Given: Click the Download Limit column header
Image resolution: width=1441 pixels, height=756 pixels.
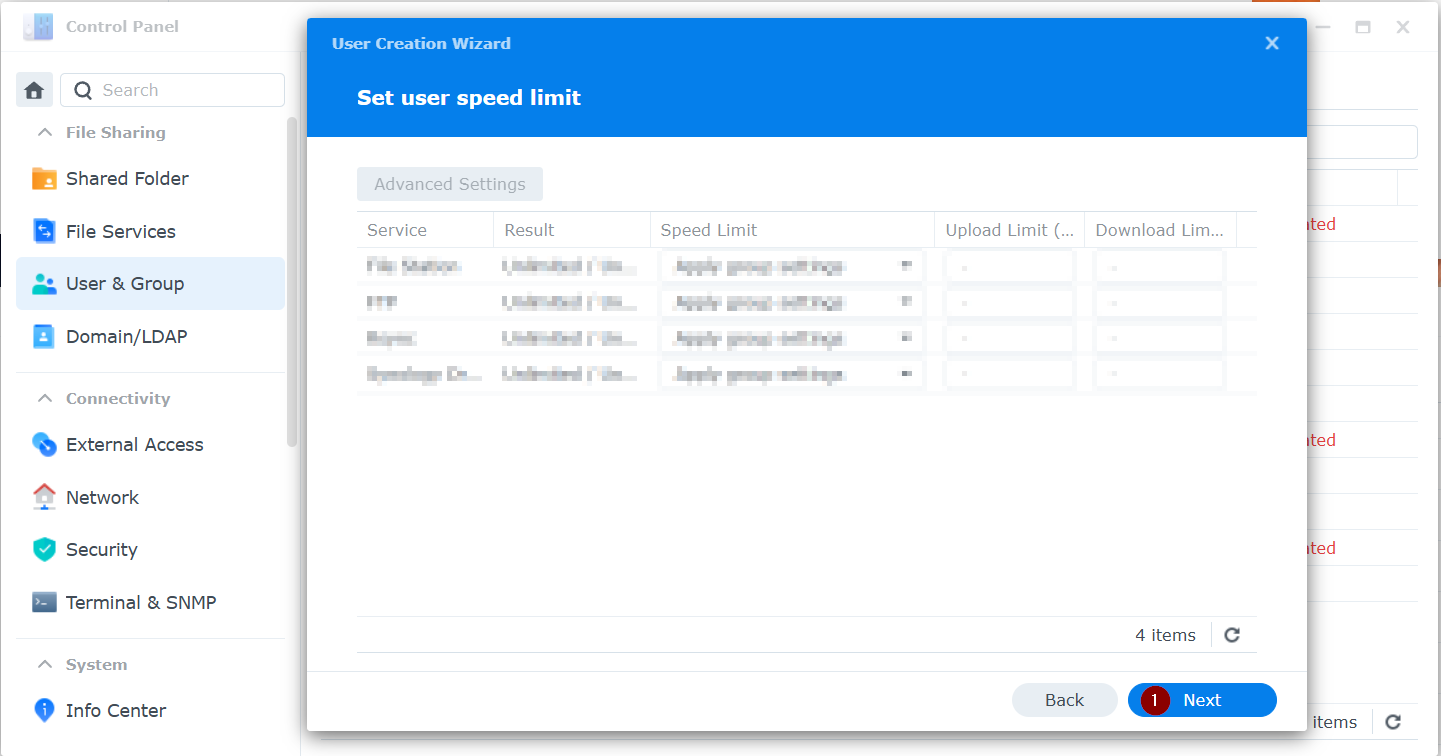Looking at the screenshot, I should [x=1160, y=230].
